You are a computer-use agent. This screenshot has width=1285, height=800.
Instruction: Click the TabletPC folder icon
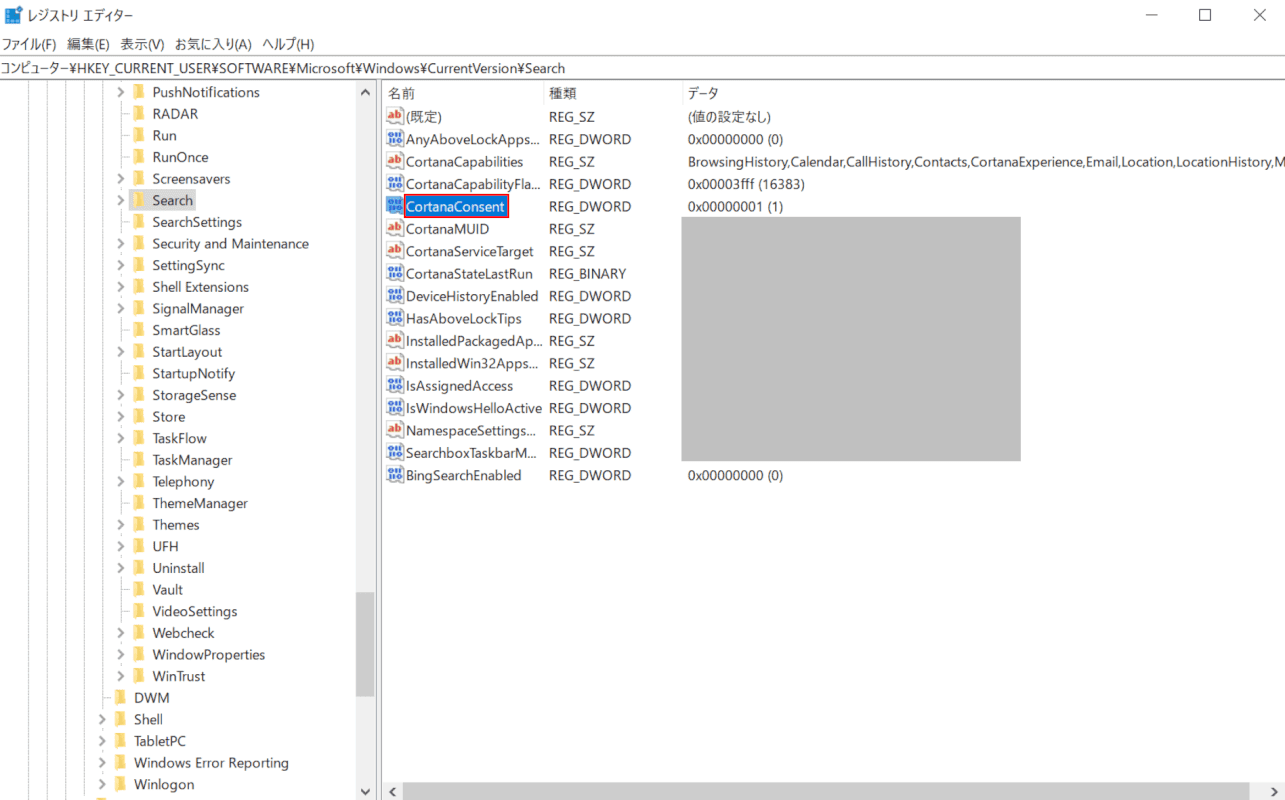click(x=121, y=741)
